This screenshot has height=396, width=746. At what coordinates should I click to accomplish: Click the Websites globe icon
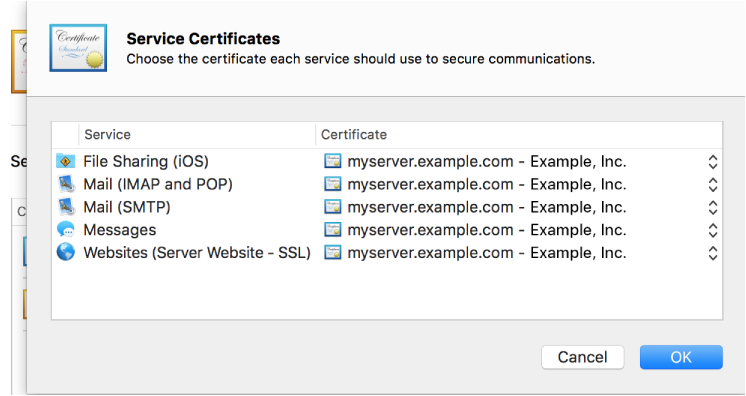click(x=65, y=252)
